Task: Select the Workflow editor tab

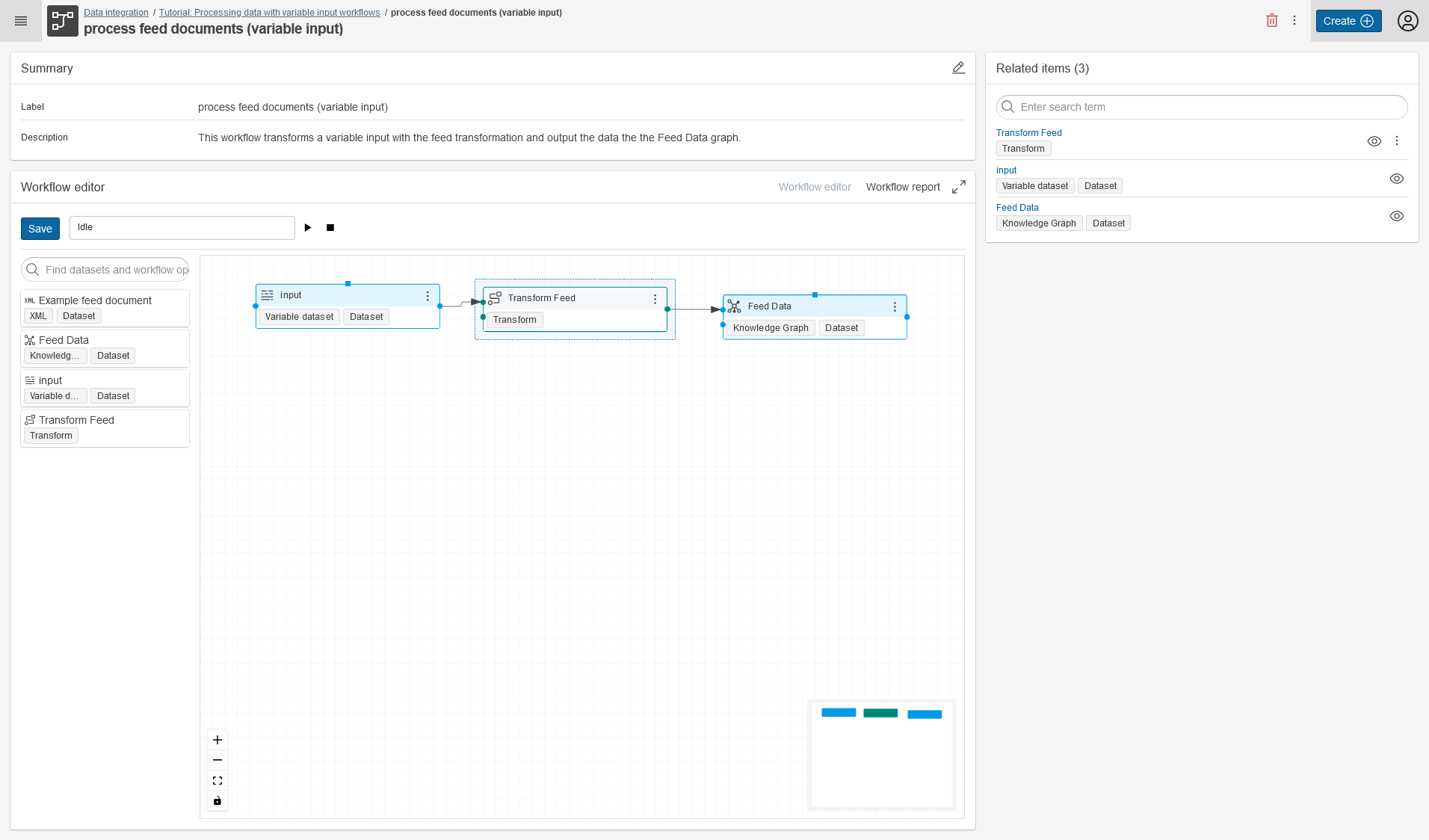Action: click(x=815, y=187)
